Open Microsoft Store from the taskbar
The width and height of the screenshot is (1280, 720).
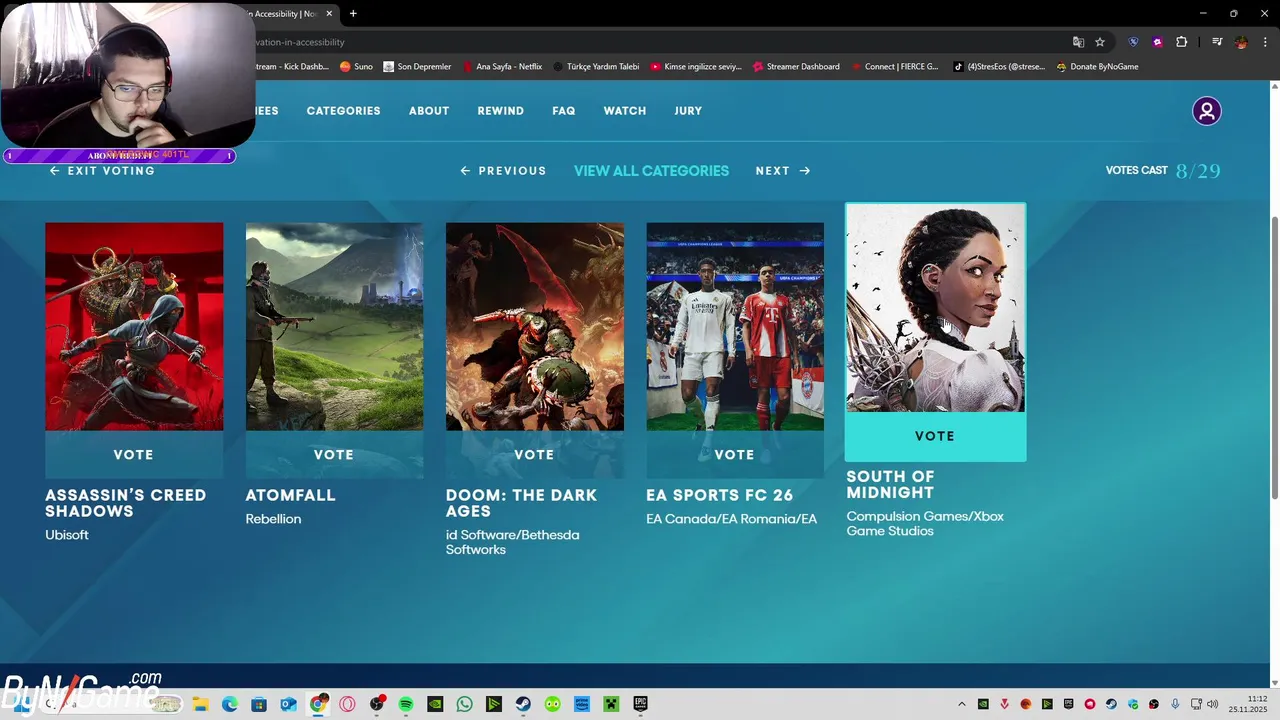[x=259, y=704]
